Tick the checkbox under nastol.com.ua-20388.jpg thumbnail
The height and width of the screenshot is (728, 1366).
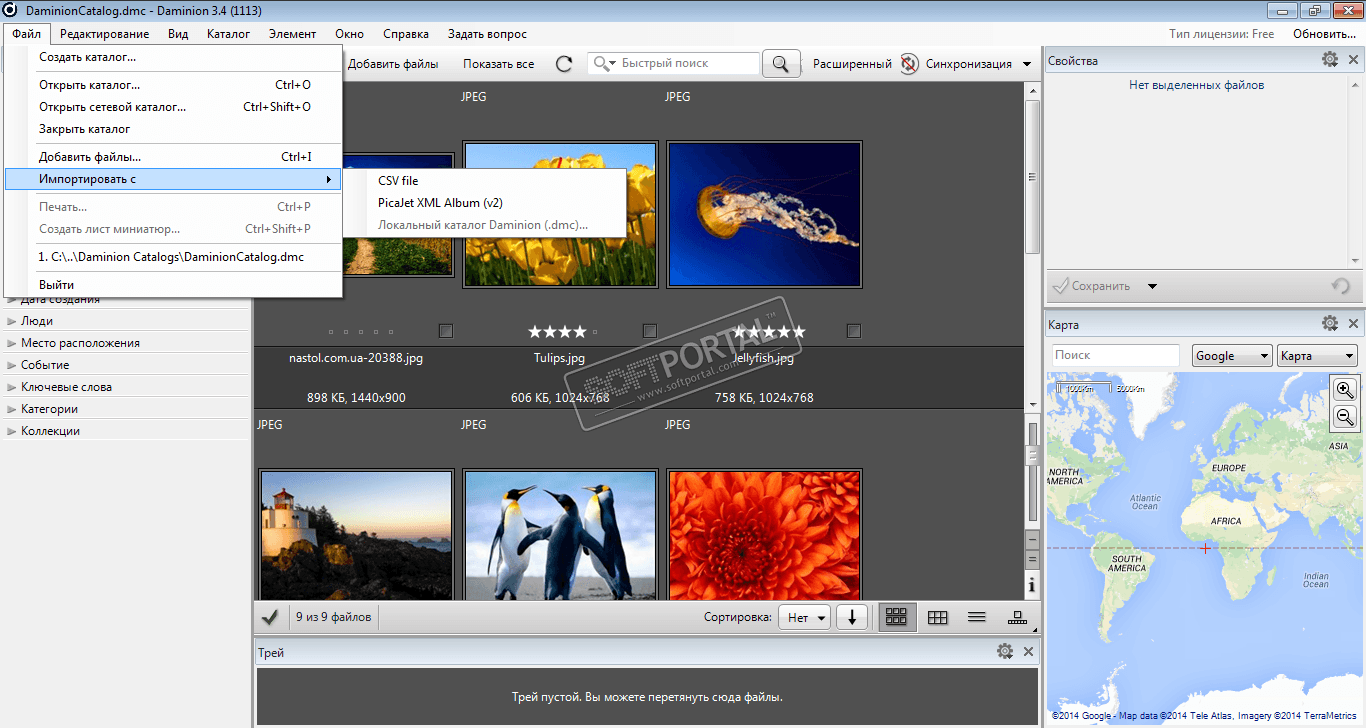coord(446,331)
